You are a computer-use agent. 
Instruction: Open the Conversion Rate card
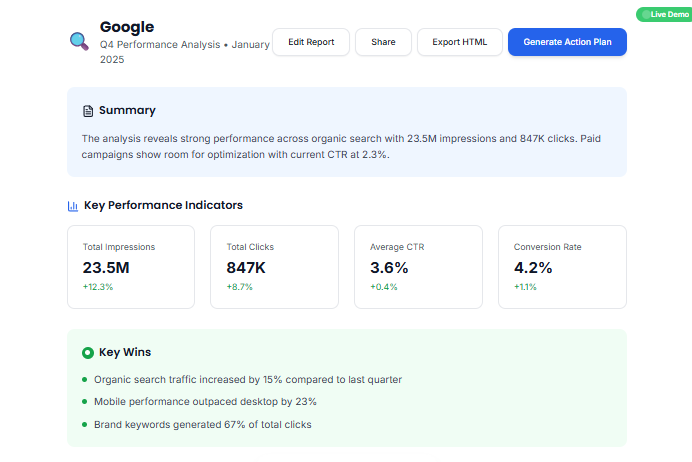click(x=562, y=267)
